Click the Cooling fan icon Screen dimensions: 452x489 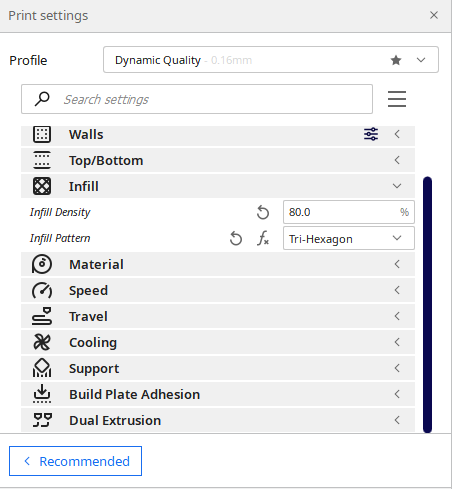42,342
